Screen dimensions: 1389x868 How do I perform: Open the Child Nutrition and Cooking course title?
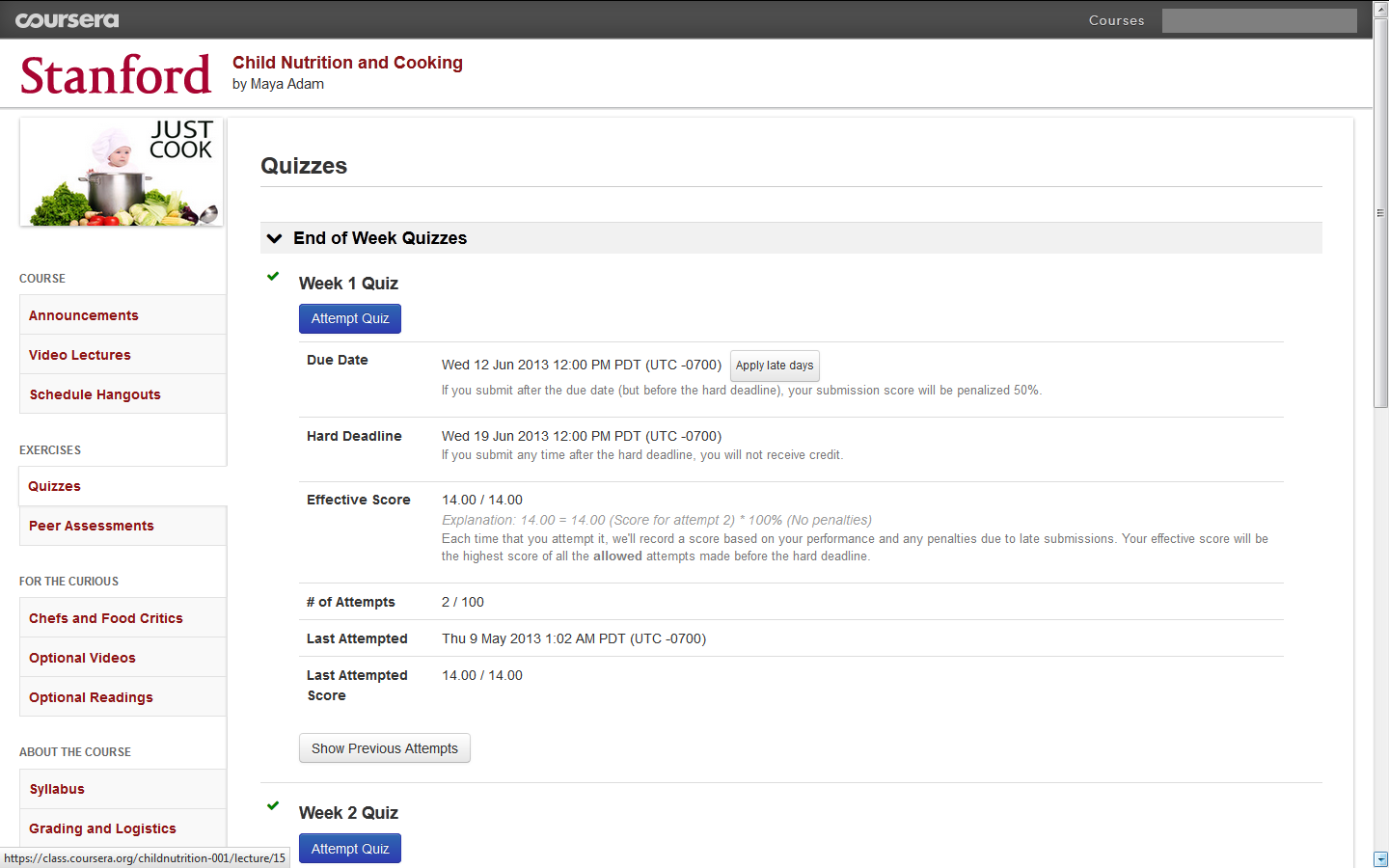(347, 63)
